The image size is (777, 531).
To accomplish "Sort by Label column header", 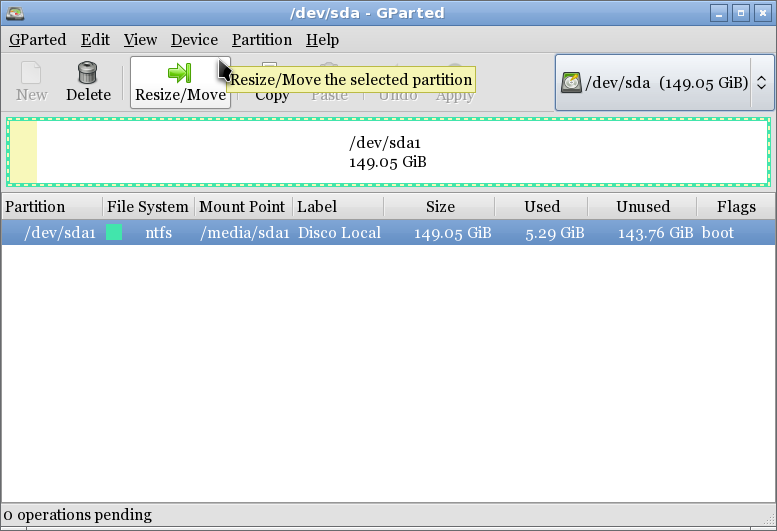I will pos(338,207).
